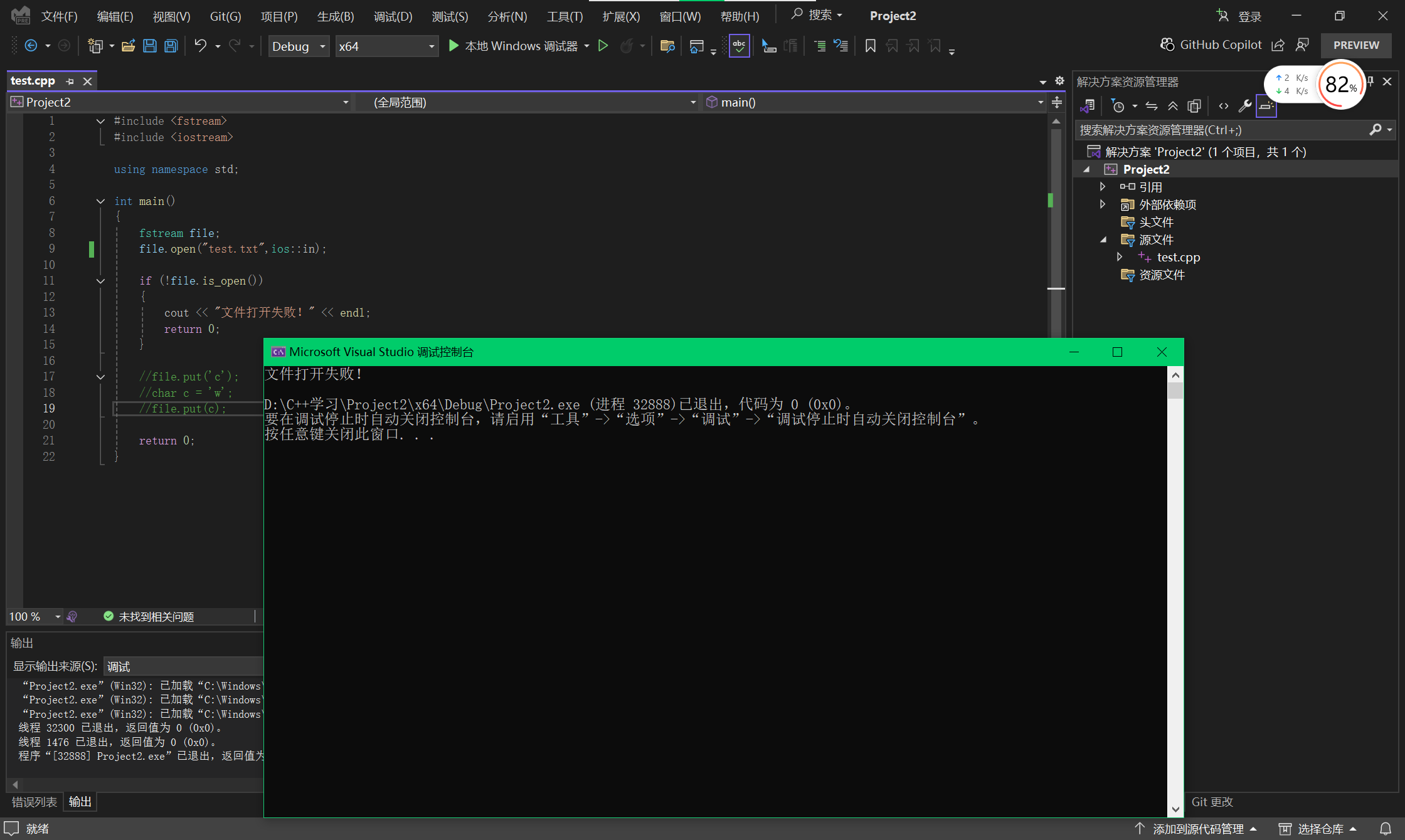The width and height of the screenshot is (1405, 840).
Task: Toggle the preview selected items button
Action: click(1266, 106)
